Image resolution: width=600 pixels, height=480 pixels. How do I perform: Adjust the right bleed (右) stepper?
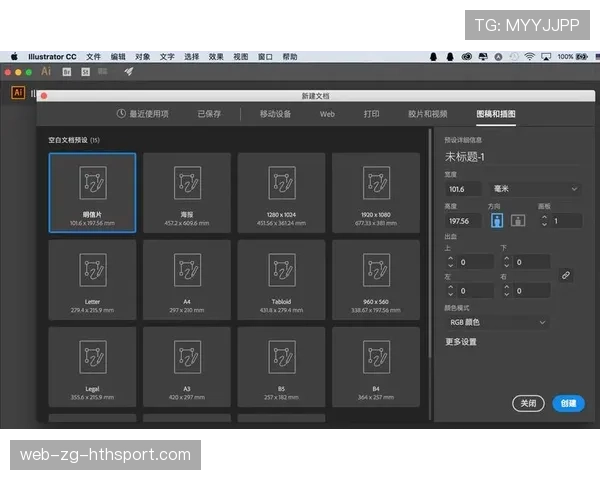coord(507,291)
